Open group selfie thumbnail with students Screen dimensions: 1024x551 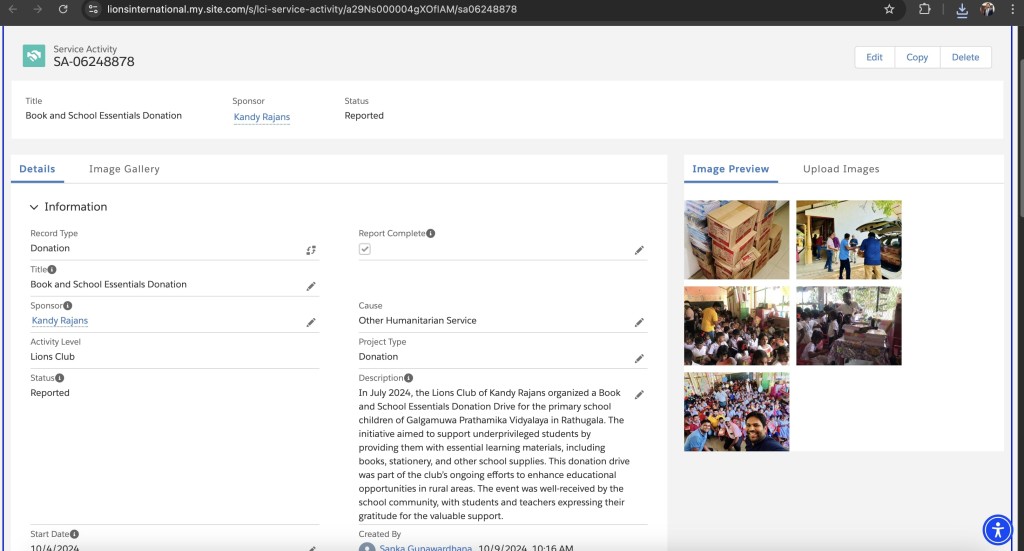coord(737,412)
